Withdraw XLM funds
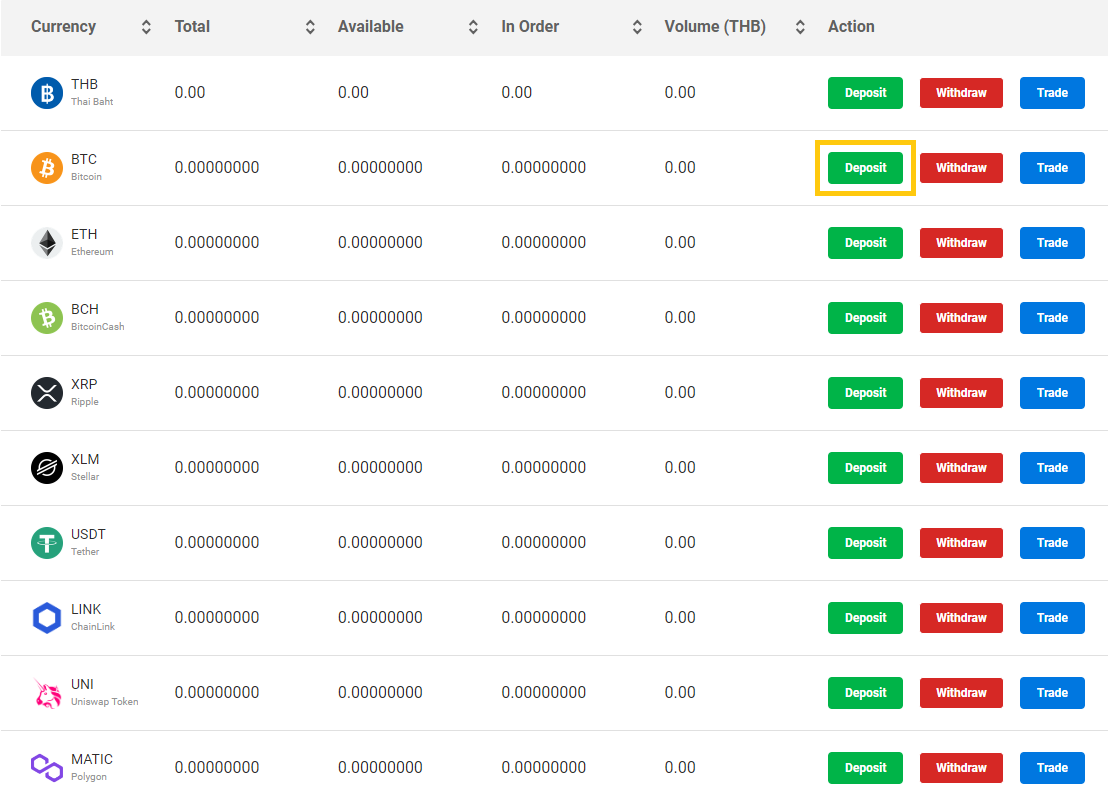The image size is (1108, 795). pos(961,468)
